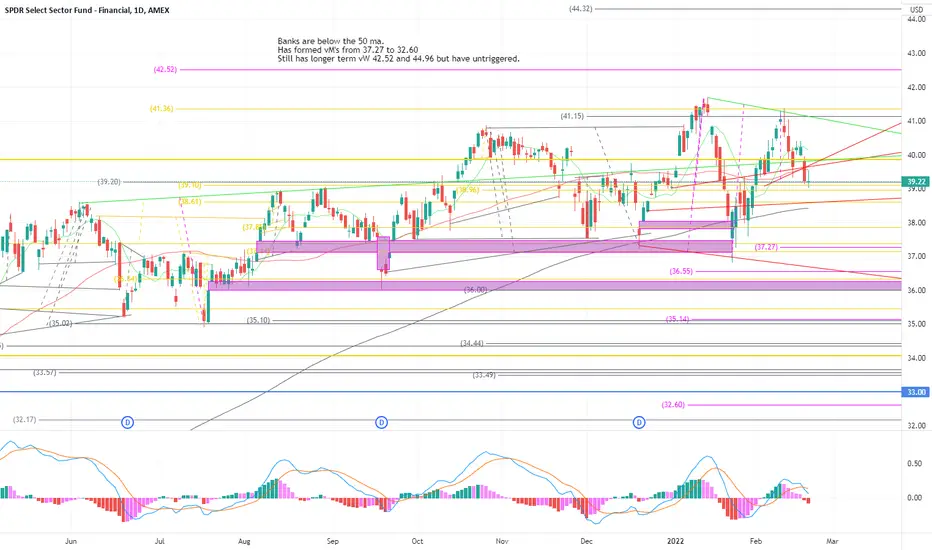Select the wide purple zone rectangle near 37.27
932x550 pixels.
[494, 246]
